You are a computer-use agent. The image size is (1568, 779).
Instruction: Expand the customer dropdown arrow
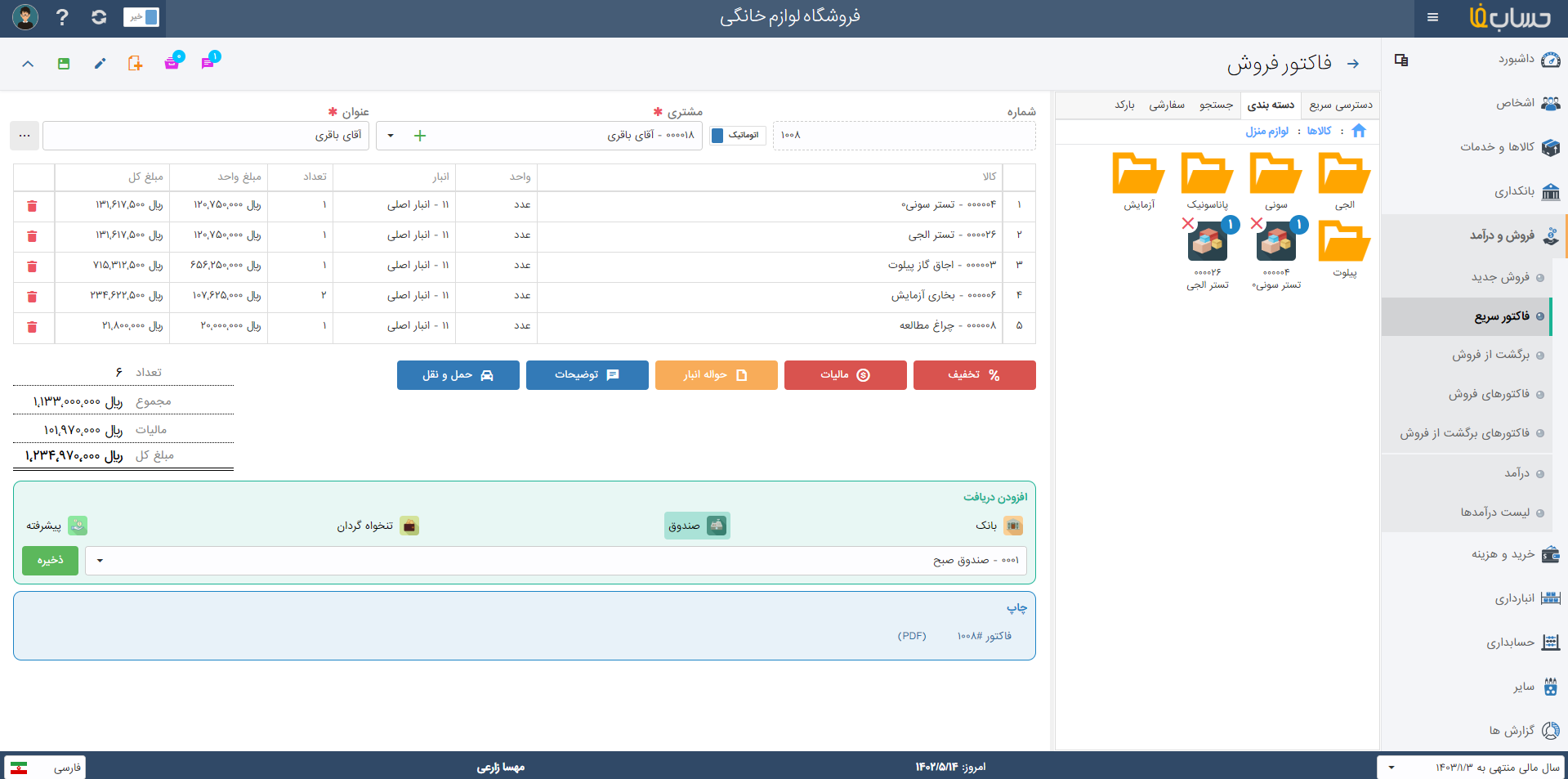click(391, 136)
